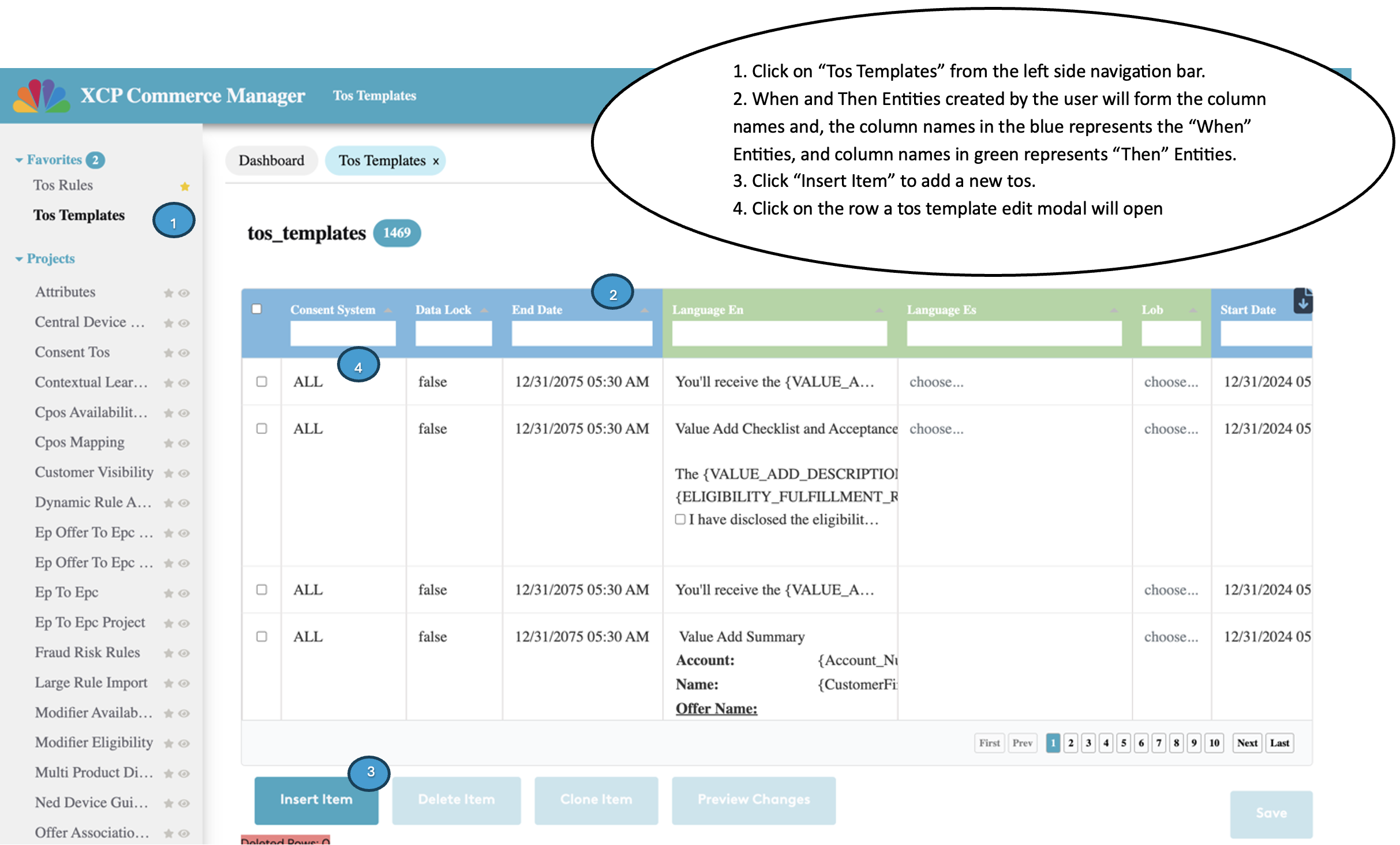Check the Value Add Summary row checkbox
The width and height of the screenshot is (1400, 845).
click(x=261, y=637)
